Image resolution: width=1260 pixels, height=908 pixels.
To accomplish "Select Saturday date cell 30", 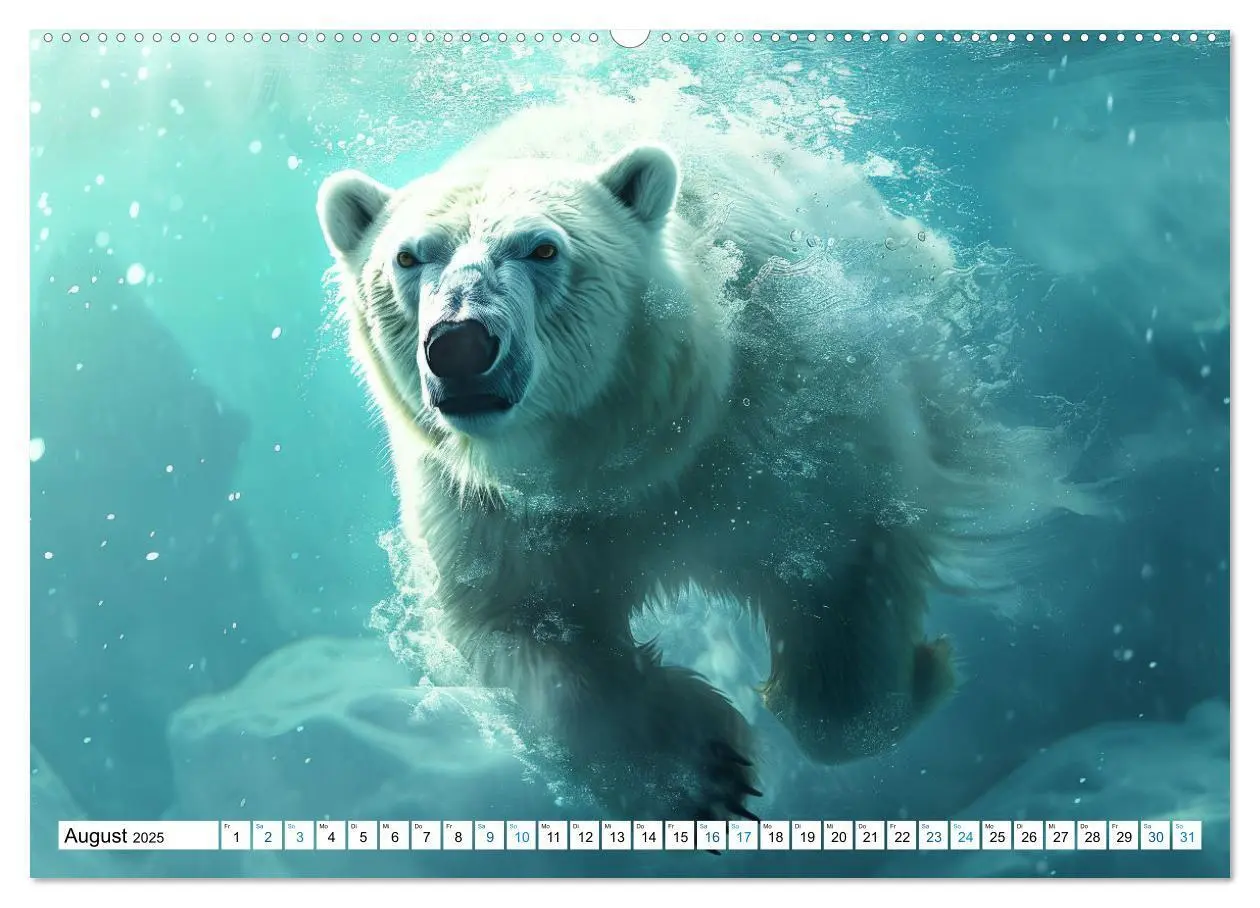I will pyautogui.click(x=1156, y=836).
